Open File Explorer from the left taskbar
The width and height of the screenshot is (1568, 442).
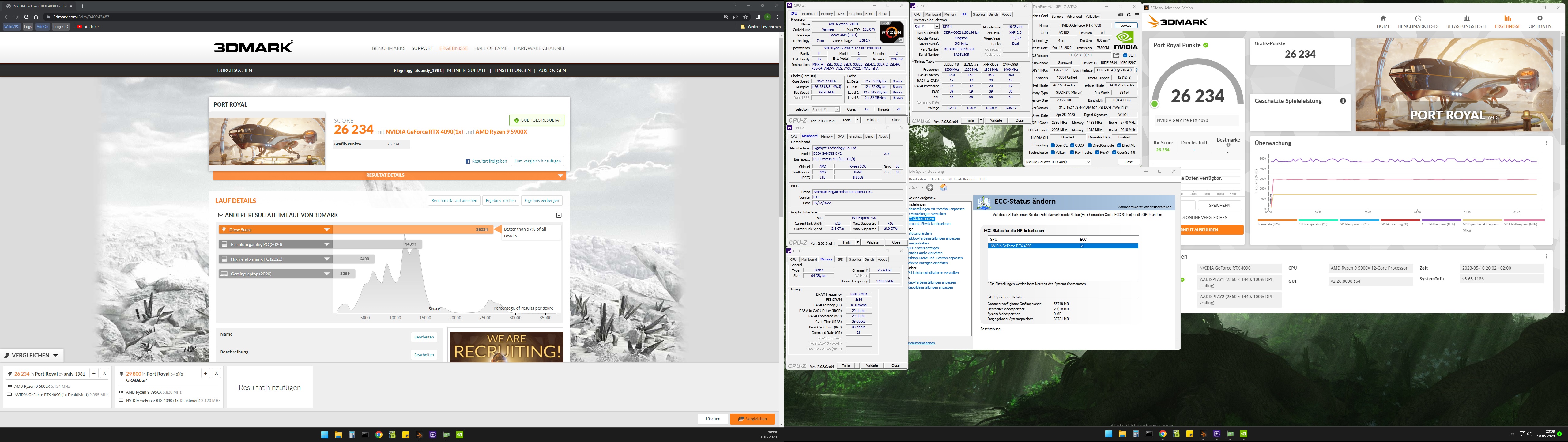tap(338, 435)
